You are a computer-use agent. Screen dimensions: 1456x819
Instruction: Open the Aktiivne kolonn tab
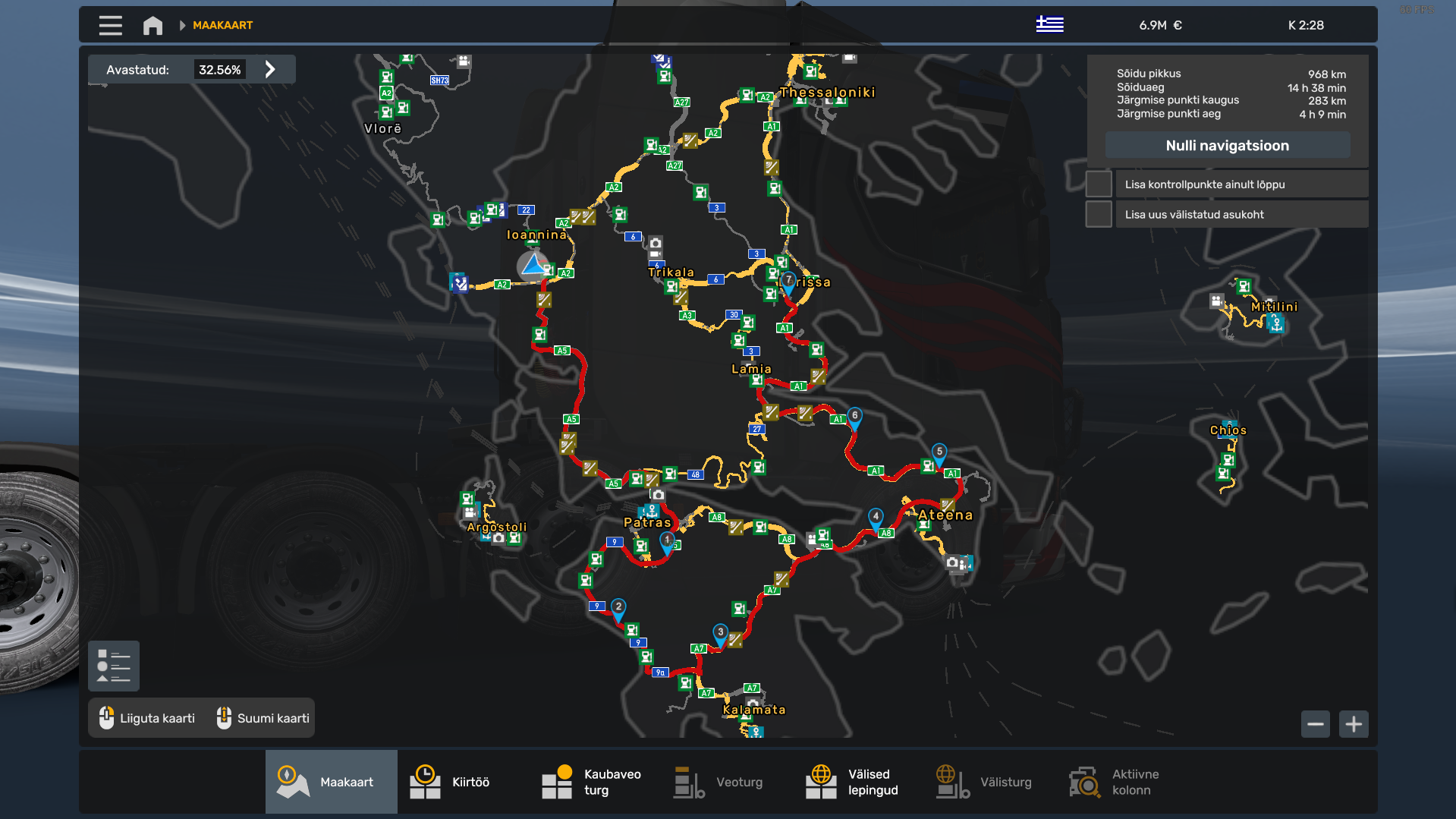click(x=1124, y=782)
